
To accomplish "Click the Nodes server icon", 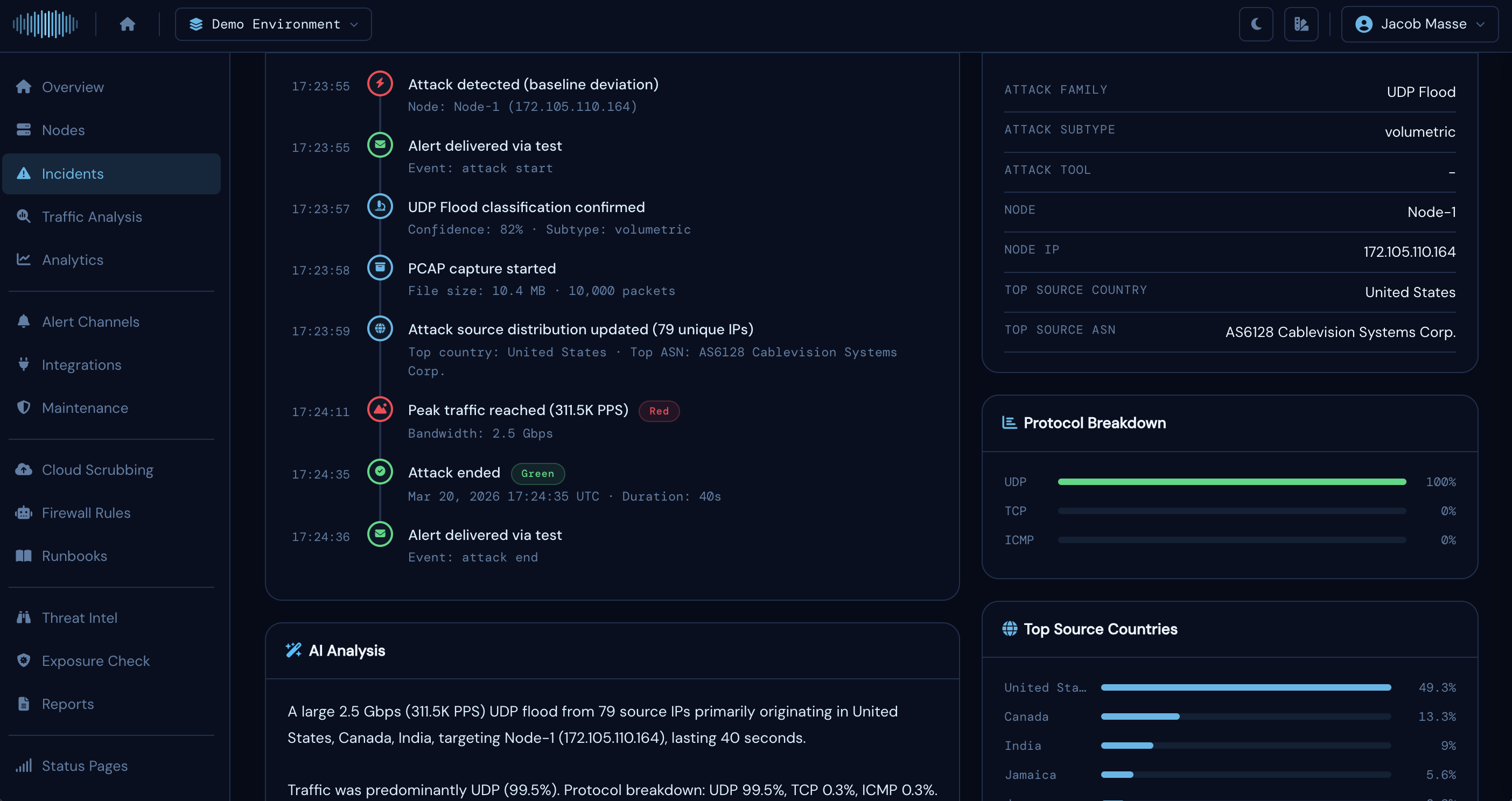I will tap(24, 130).
